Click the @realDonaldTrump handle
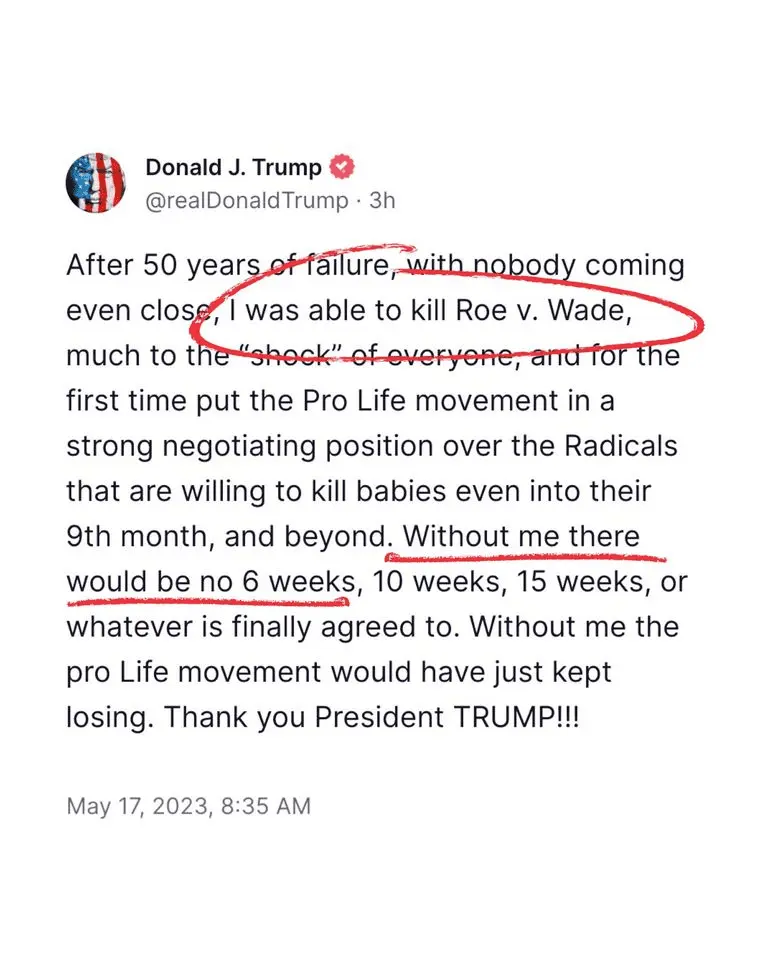 coord(247,201)
